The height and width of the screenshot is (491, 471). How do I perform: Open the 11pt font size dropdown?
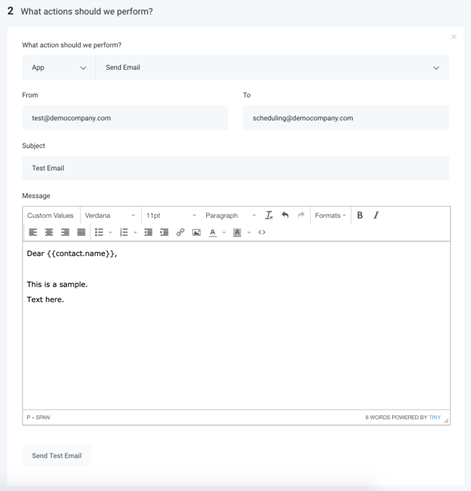point(171,216)
